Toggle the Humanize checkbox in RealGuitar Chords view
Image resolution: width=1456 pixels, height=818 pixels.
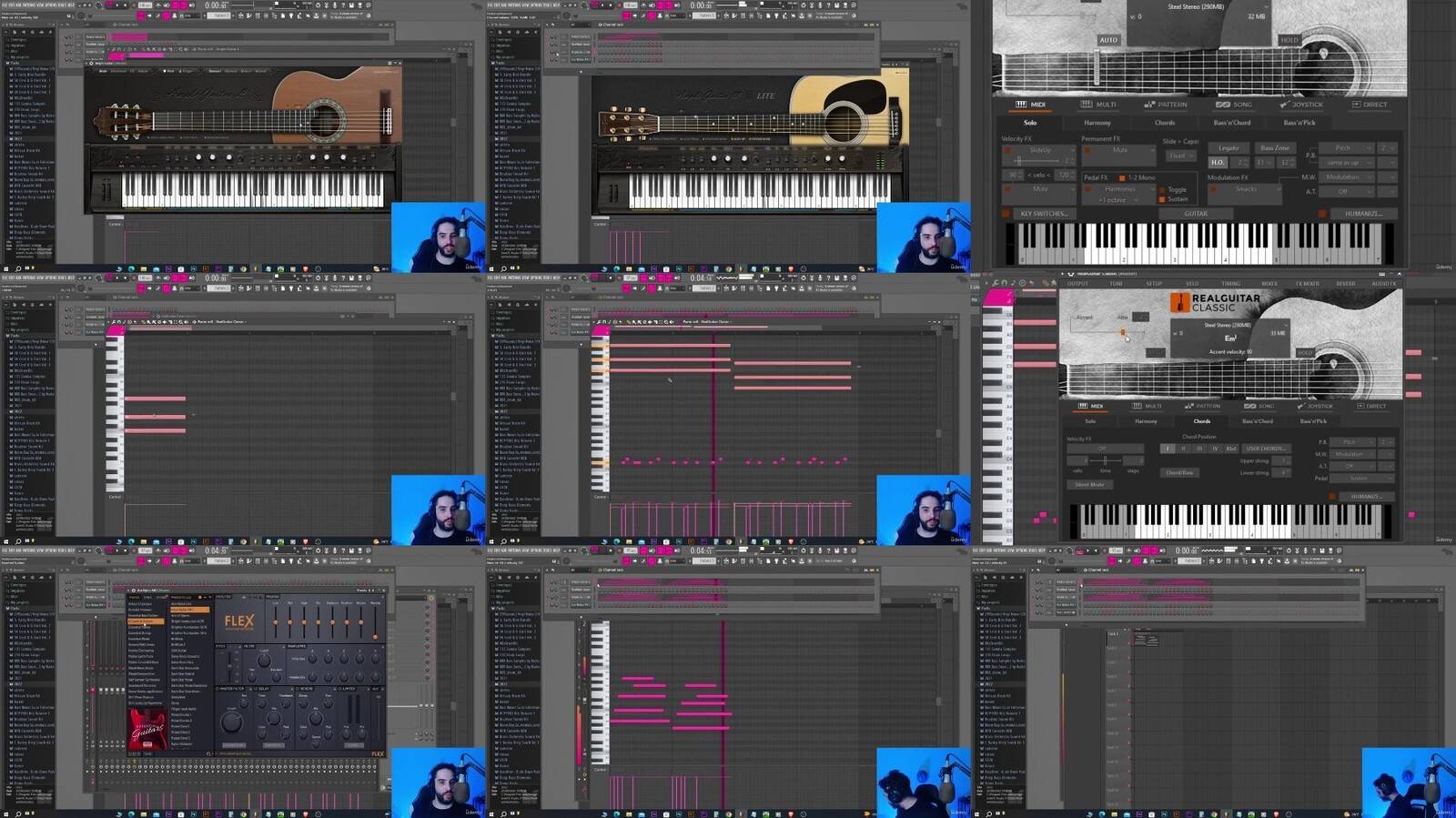pyautogui.click(x=1332, y=497)
